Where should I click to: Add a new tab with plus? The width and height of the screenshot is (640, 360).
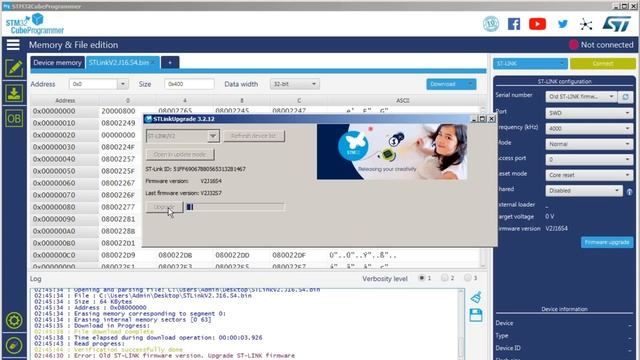tap(170, 62)
